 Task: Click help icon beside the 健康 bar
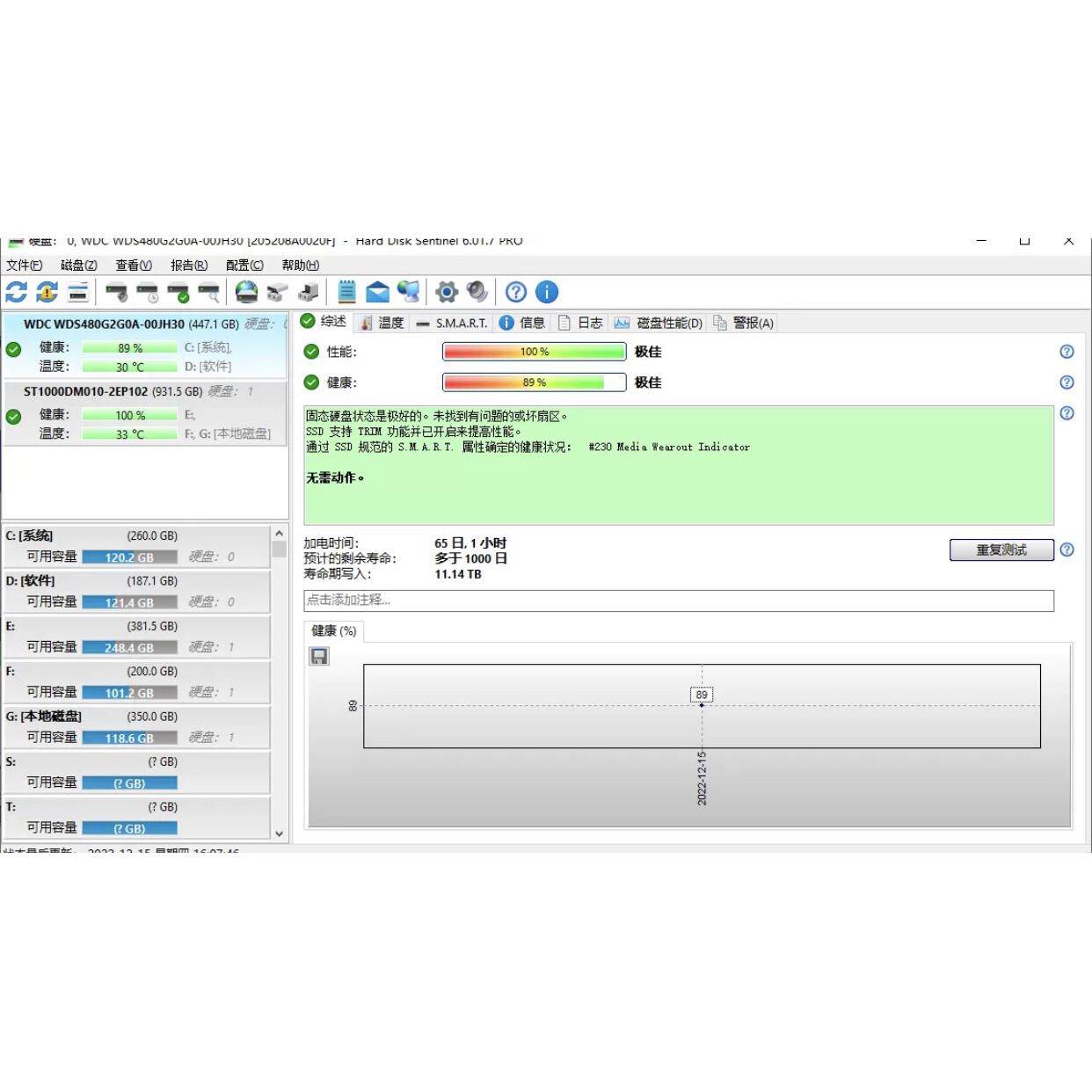point(1067,382)
